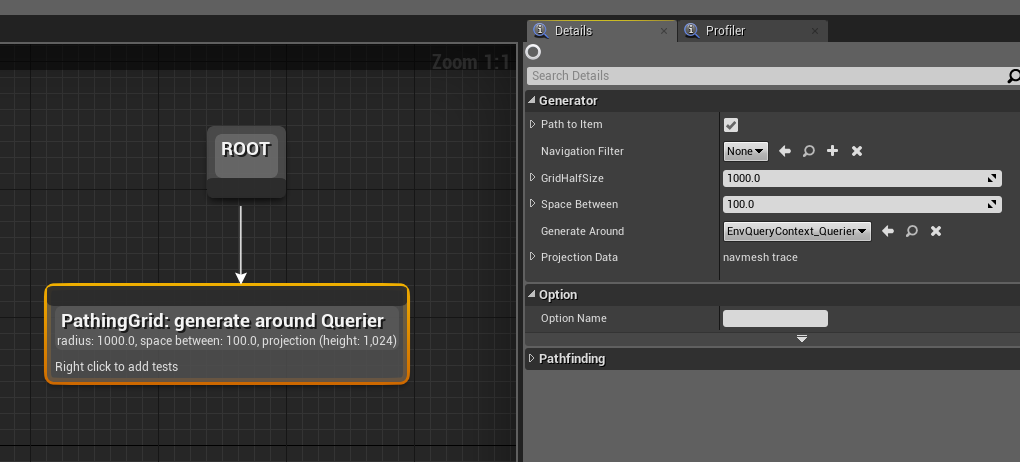Click the search magnifier icon in Details

[1013, 76]
